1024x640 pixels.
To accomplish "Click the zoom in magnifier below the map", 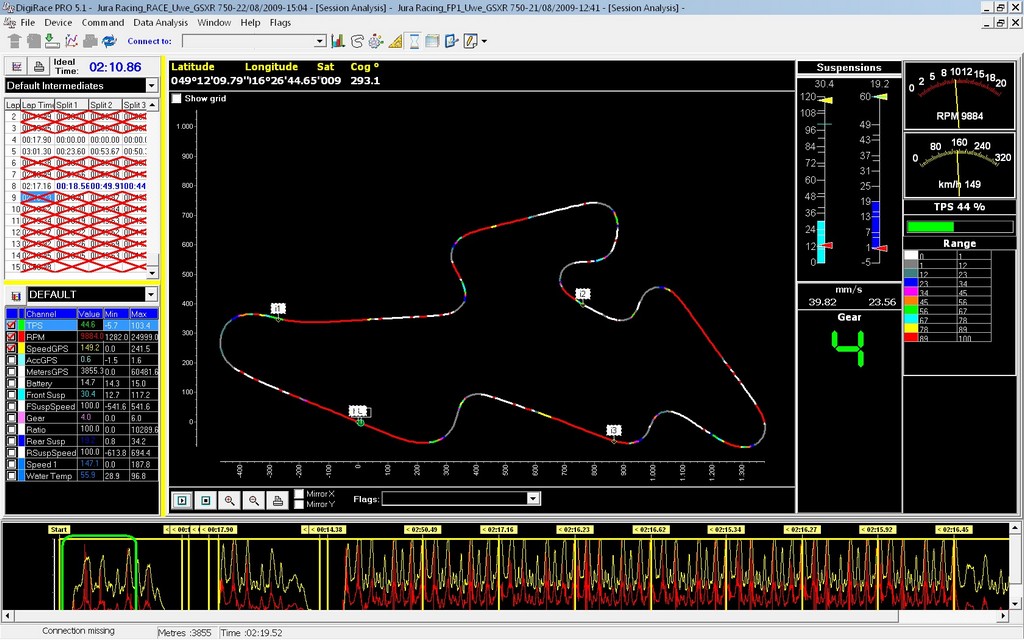I will [230, 500].
